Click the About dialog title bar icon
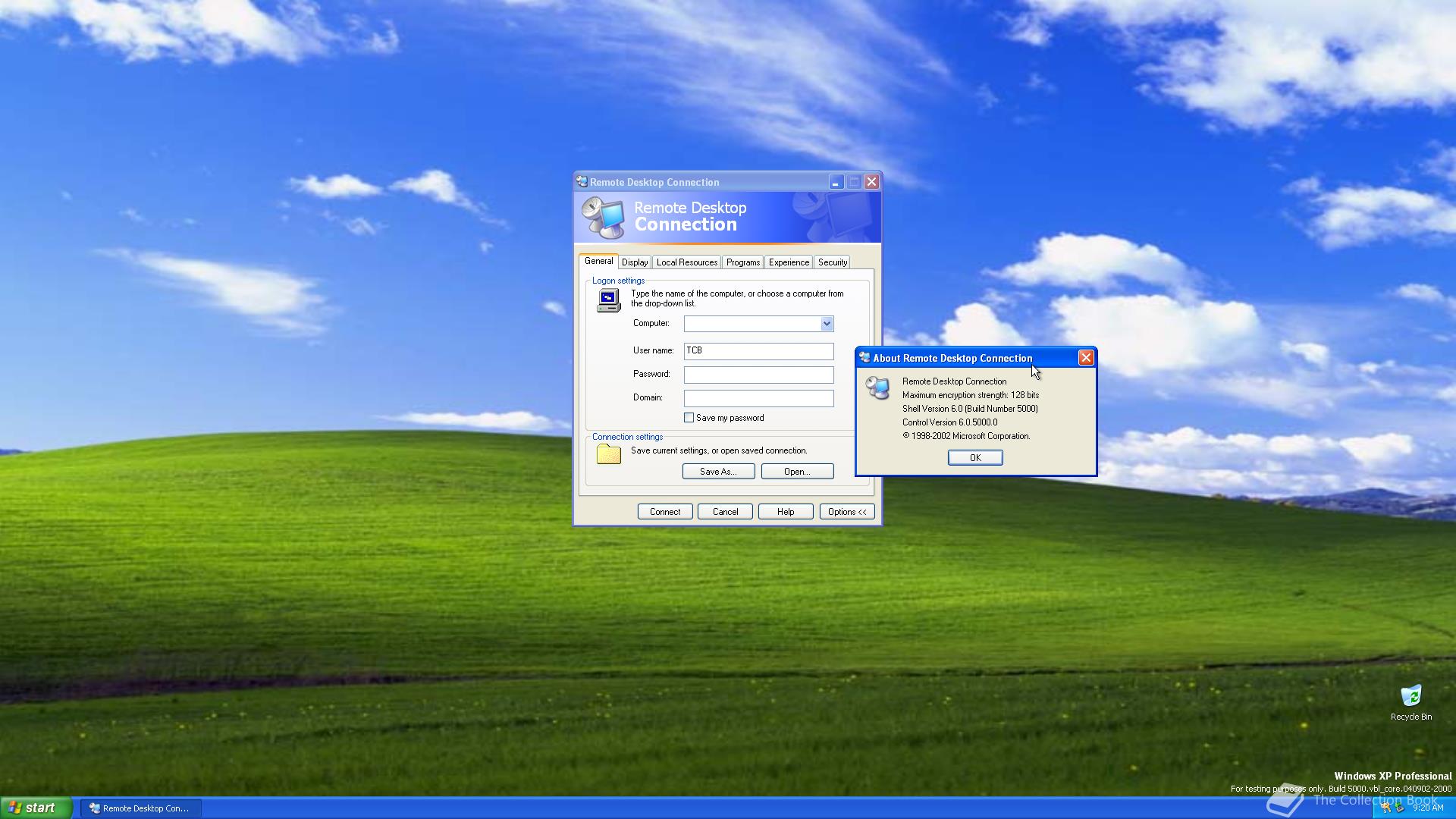 (x=864, y=358)
